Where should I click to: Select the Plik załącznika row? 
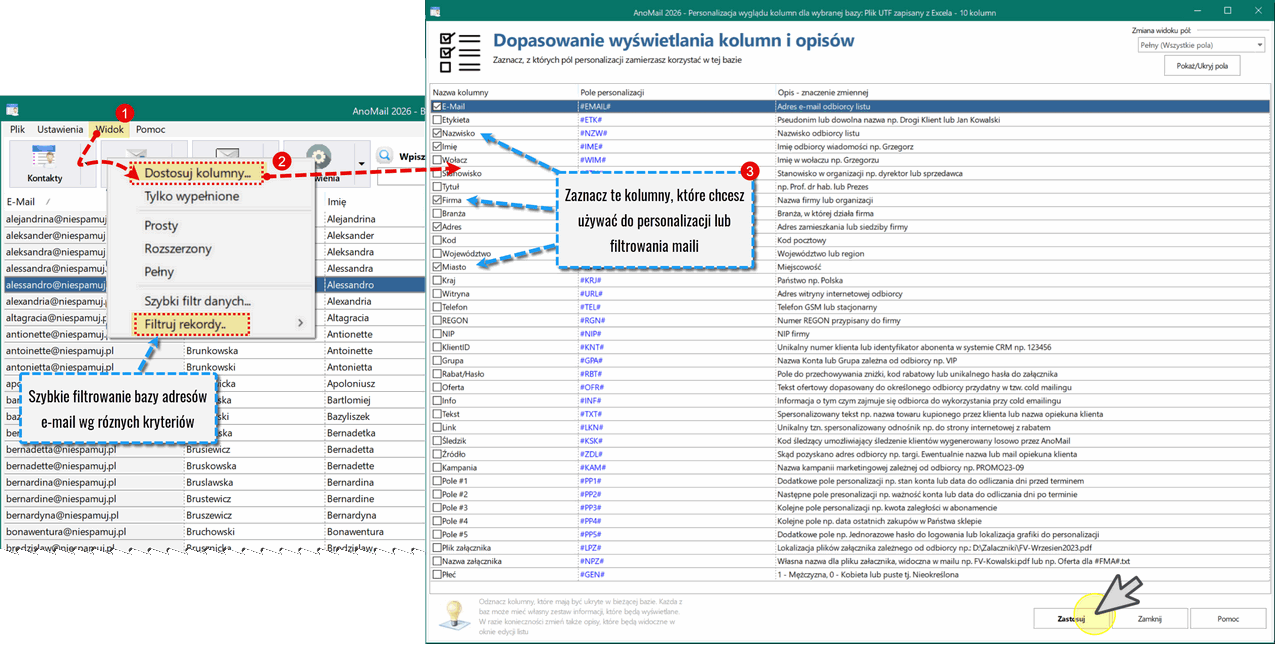tap(850, 548)
